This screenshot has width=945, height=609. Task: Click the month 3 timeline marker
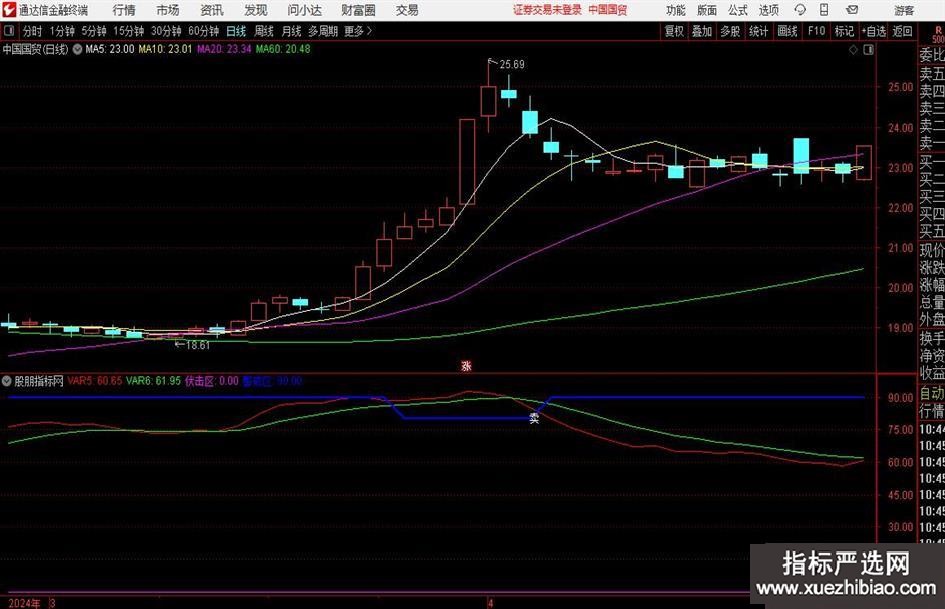pyautogui.click(x=53, y=603)
